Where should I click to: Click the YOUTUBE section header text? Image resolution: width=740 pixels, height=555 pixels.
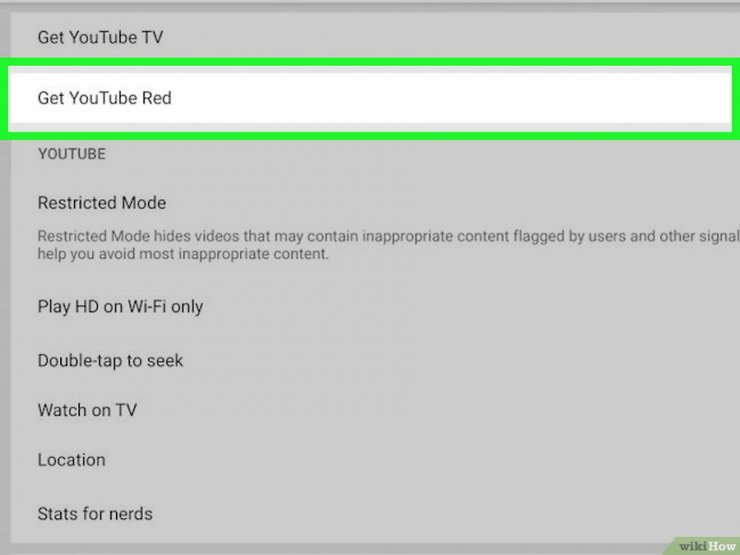72,154
